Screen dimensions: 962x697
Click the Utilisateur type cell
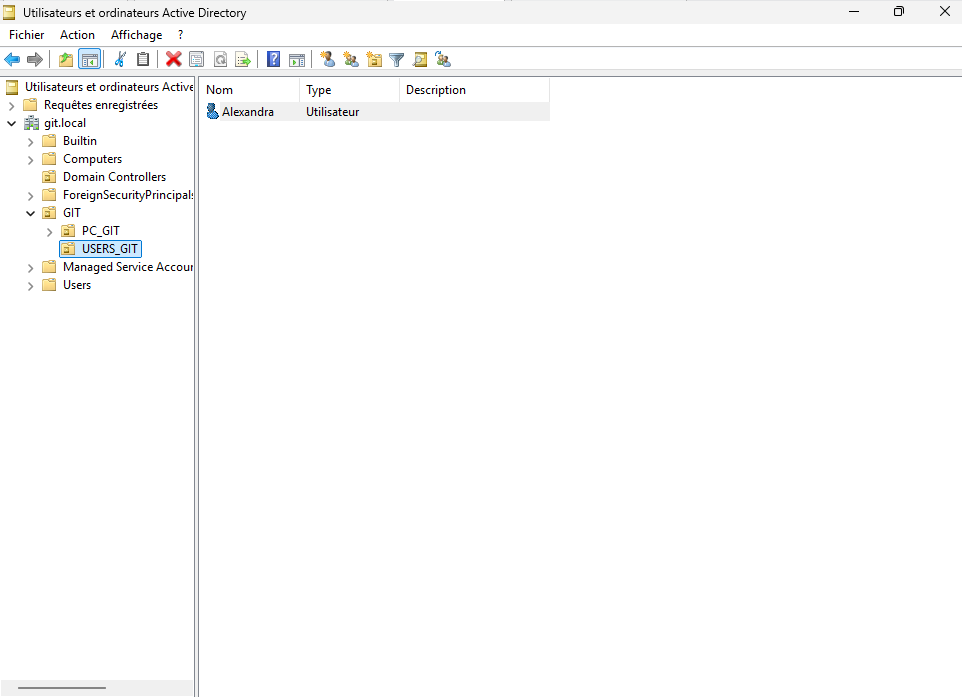coord(333,112)
